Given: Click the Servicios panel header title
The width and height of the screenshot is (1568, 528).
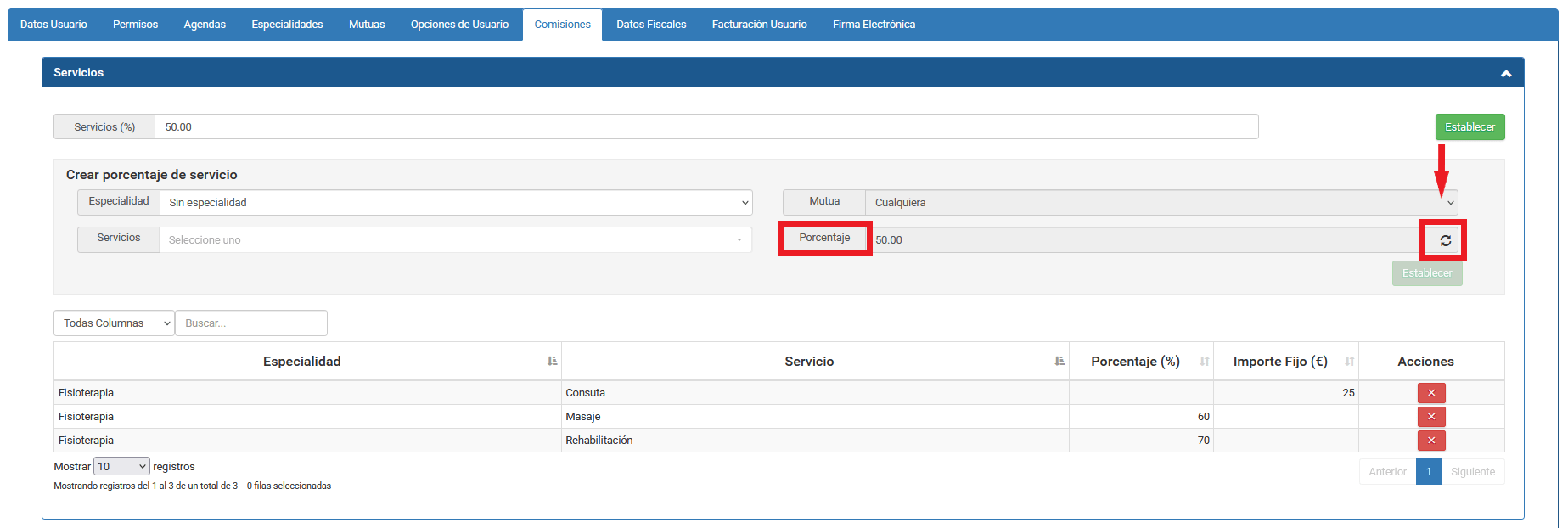Looking at the screenshot, I should pyautogui.click(x=78, y=73).
